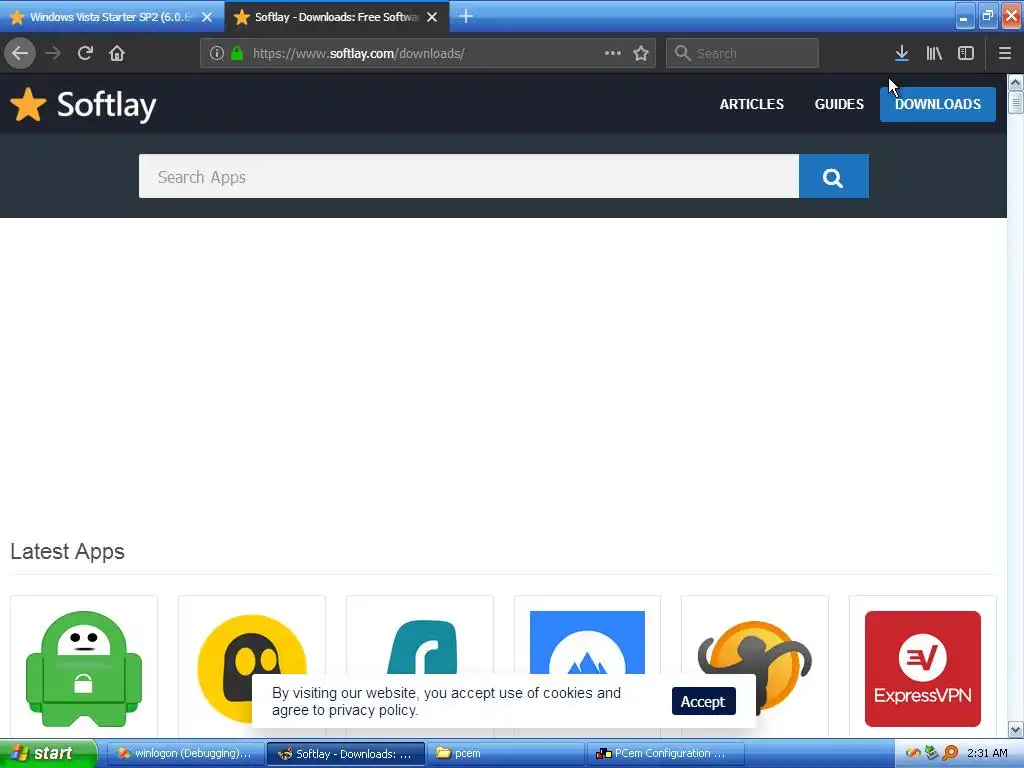Viewport: 1024px width, 768px height.
Task: Open the teal Surfshark app thumbnail
Action: (422, 647)
